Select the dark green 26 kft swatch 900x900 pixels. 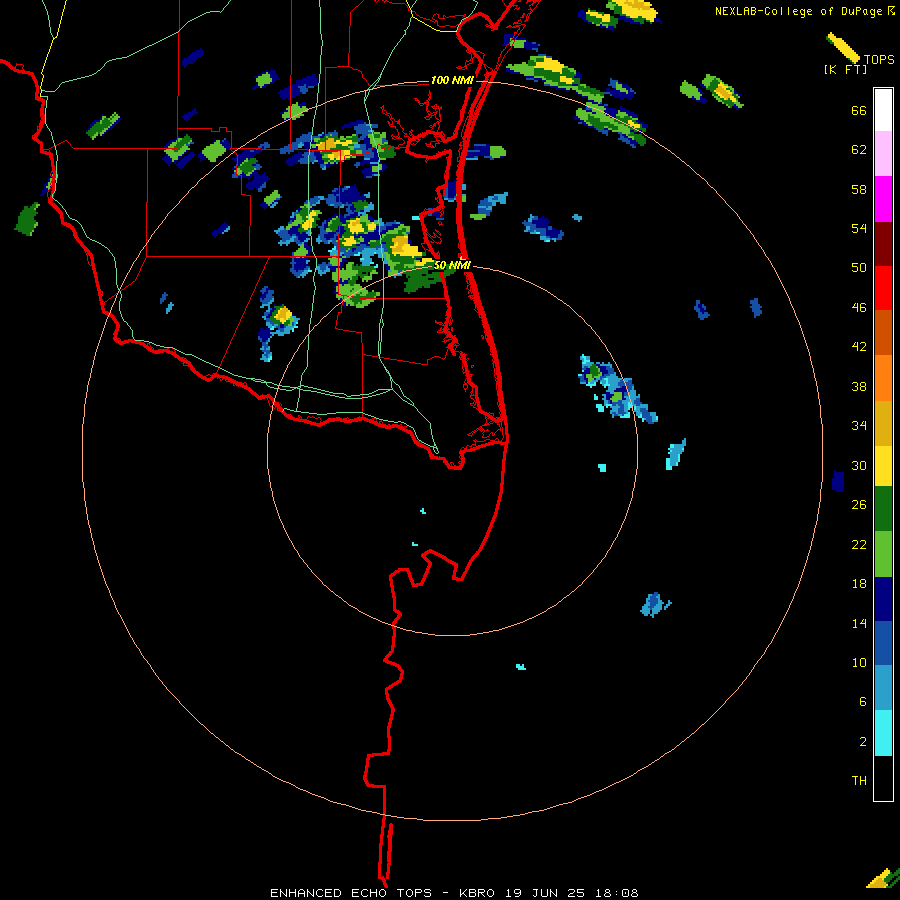click(x=883, y=509)
